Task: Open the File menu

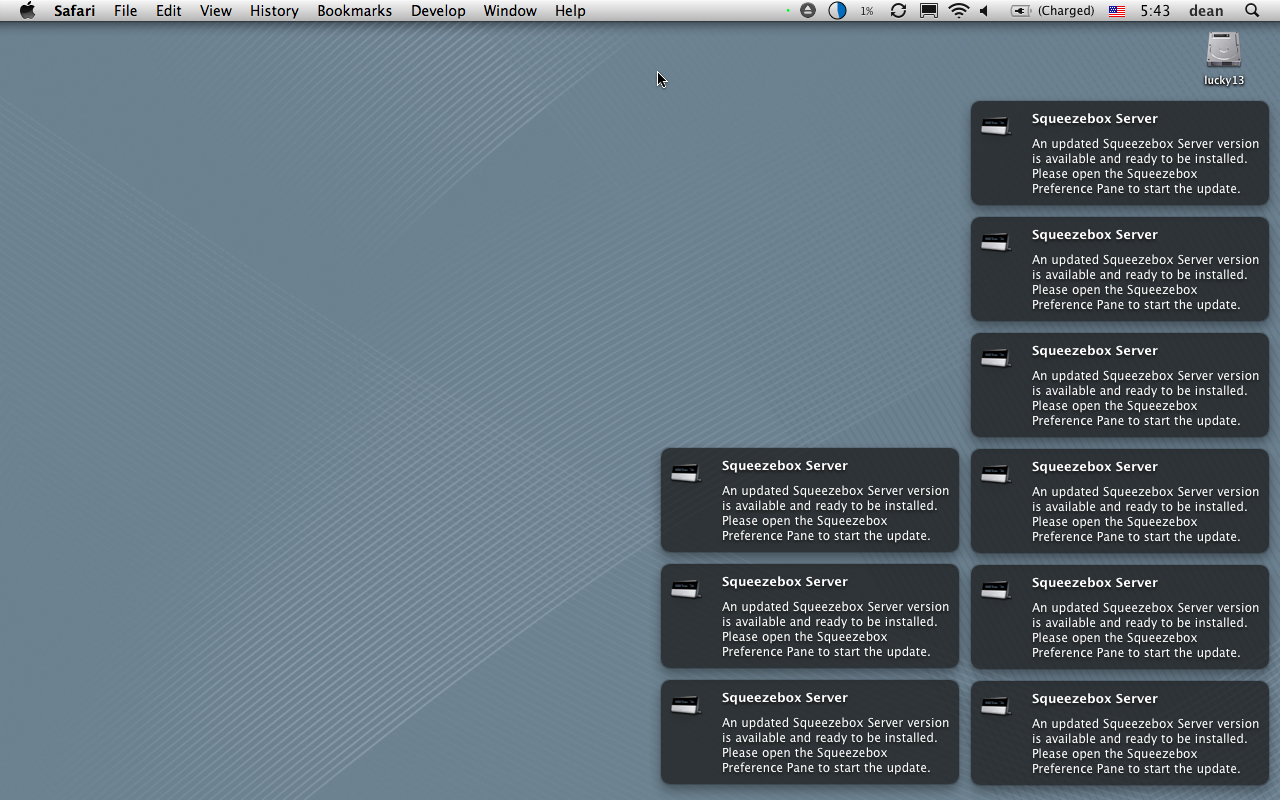Action: pyautogui.click(x=125, y=11)
